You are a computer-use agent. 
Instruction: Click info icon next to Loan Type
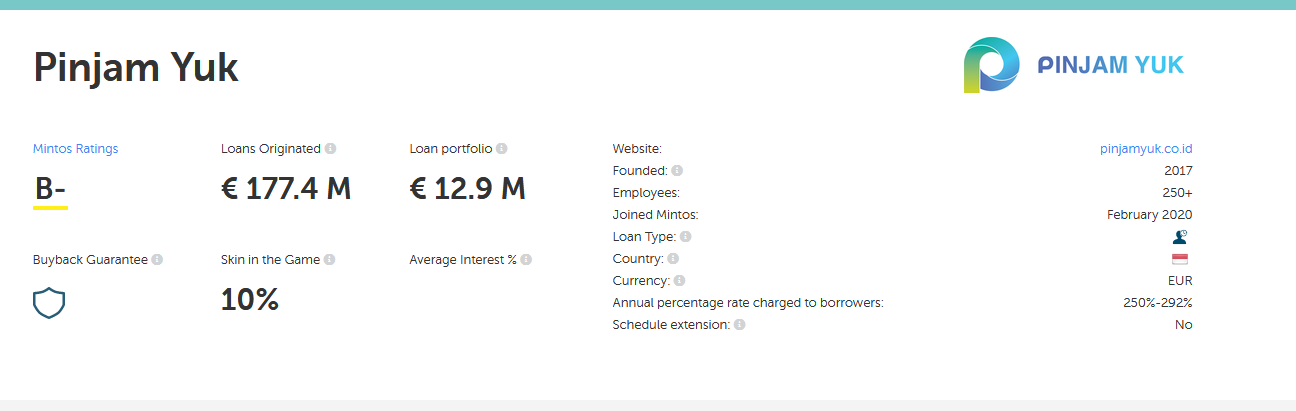[x=686, y=237]
